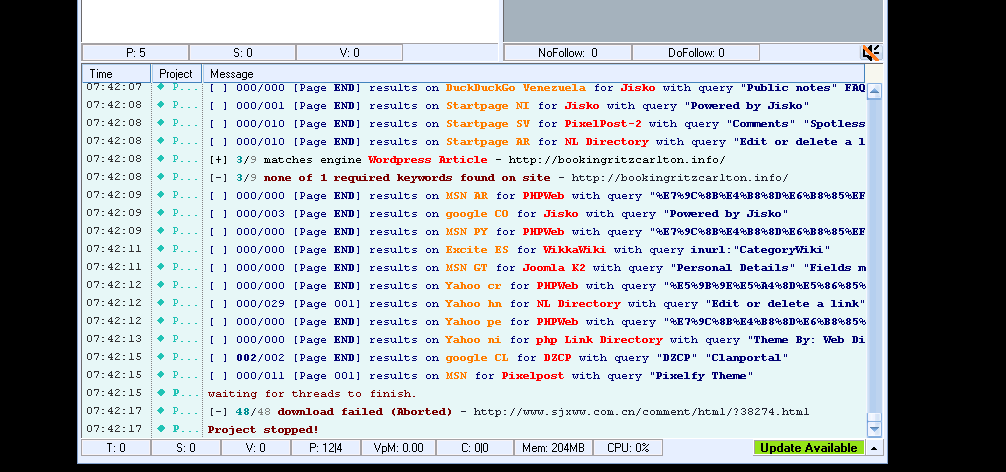Select the 'none of 1 required keywords found' entry
1006x472 pixels.
click(499, 178)
